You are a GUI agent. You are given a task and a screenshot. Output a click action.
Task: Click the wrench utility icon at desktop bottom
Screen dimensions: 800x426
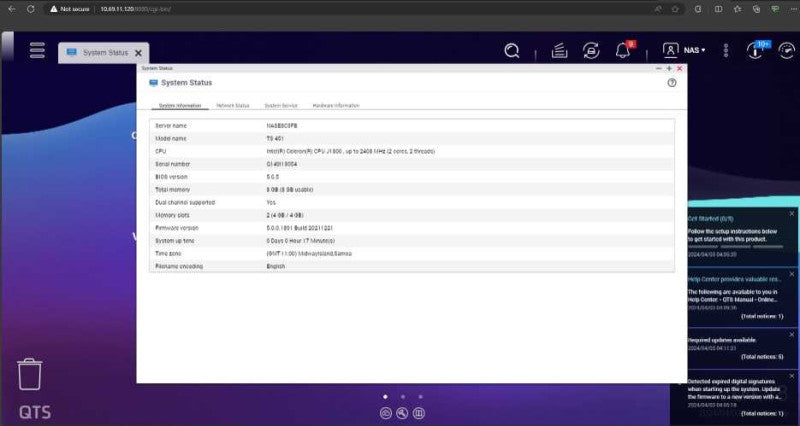pyautogui.click(x=403, y=413)
